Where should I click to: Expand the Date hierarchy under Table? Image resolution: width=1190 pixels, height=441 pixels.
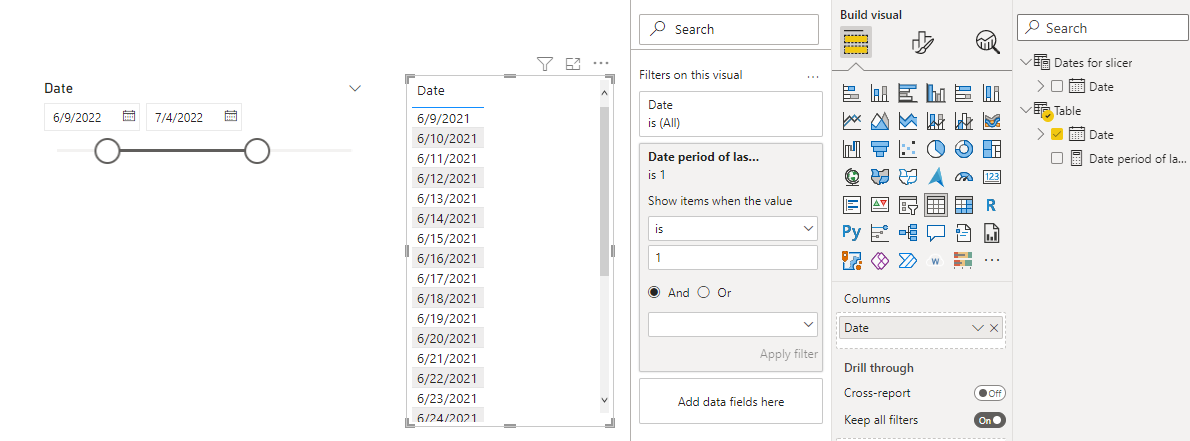coord(1040,134)
